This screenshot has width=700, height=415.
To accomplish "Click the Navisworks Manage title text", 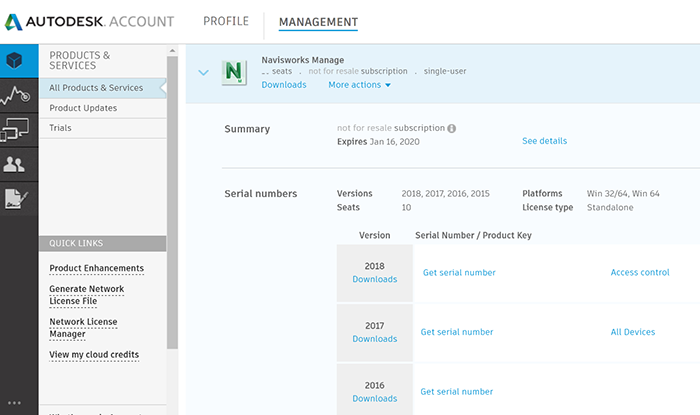I will (303, 60).
